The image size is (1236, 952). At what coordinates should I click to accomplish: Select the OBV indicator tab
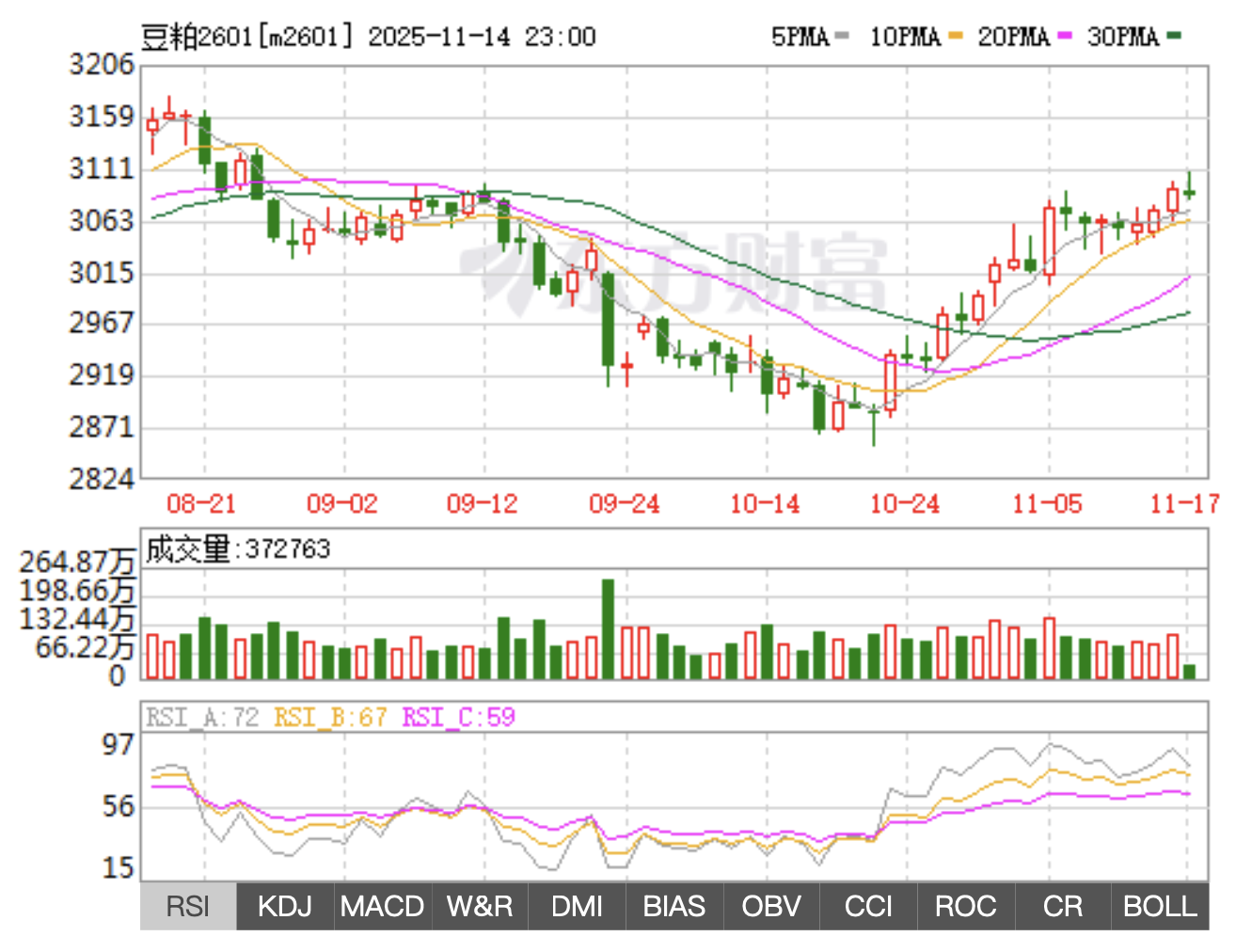click(x=771, y=907)
